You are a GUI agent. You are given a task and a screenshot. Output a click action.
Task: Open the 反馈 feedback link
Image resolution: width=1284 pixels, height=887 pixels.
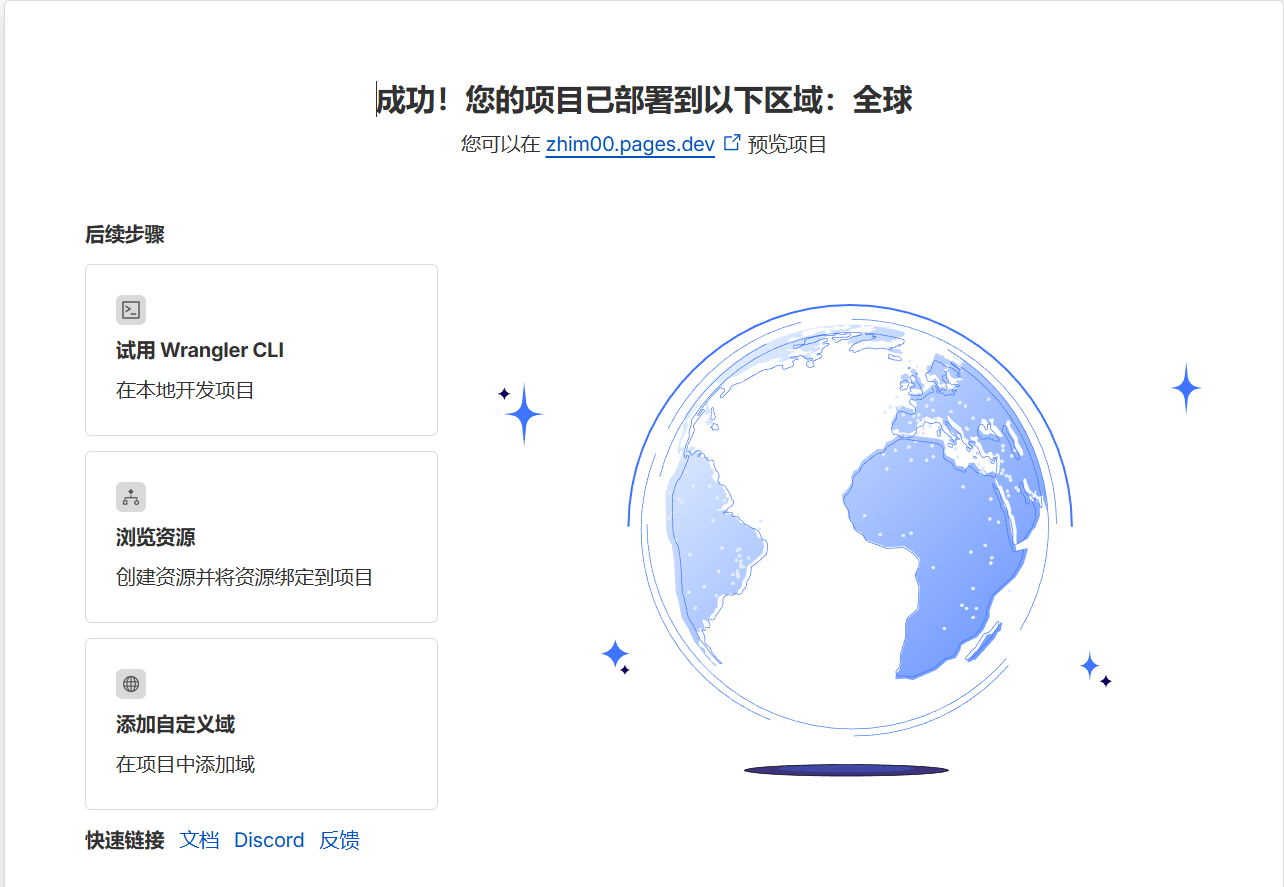(339, 840)
